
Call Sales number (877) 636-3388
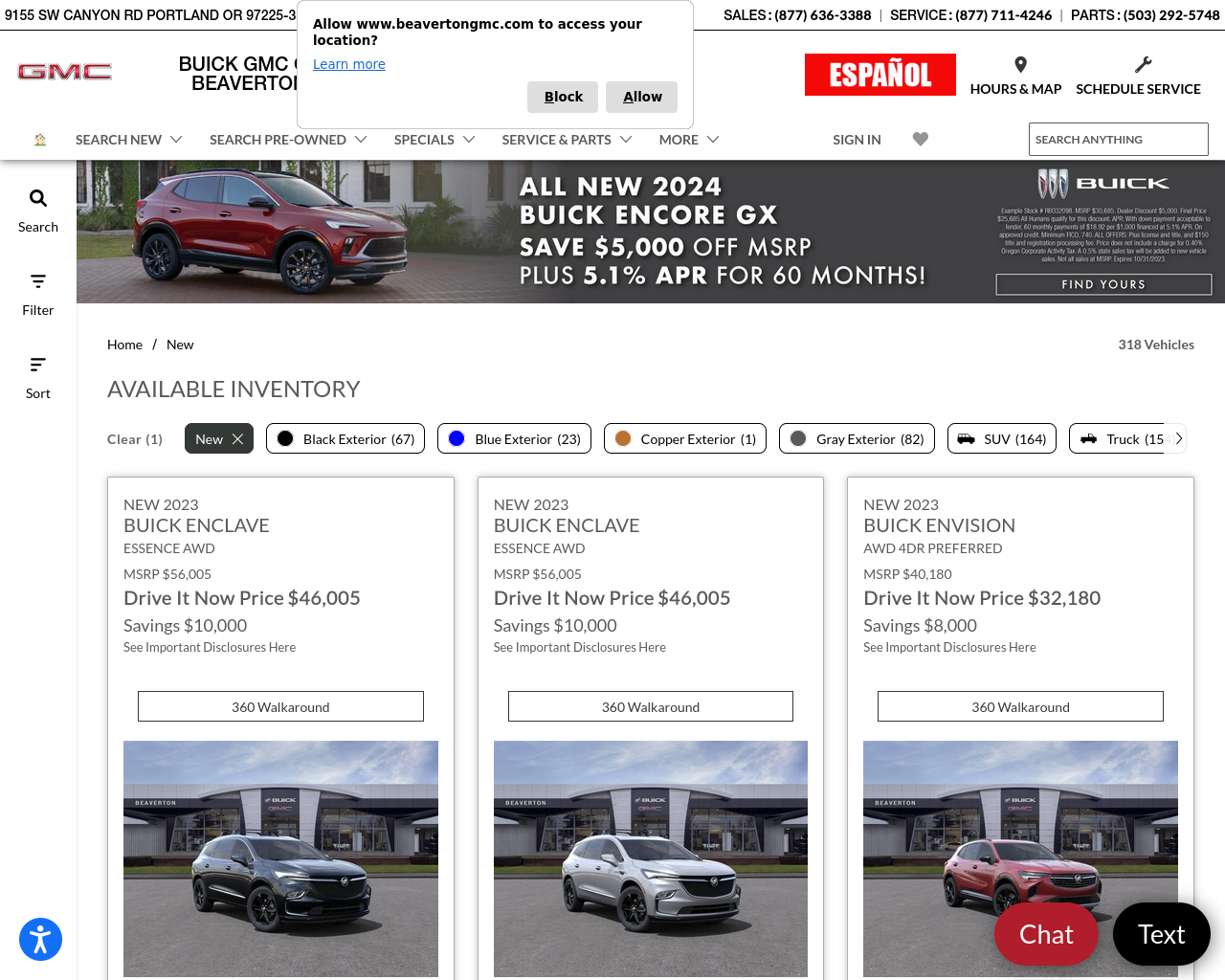(823, 15)
